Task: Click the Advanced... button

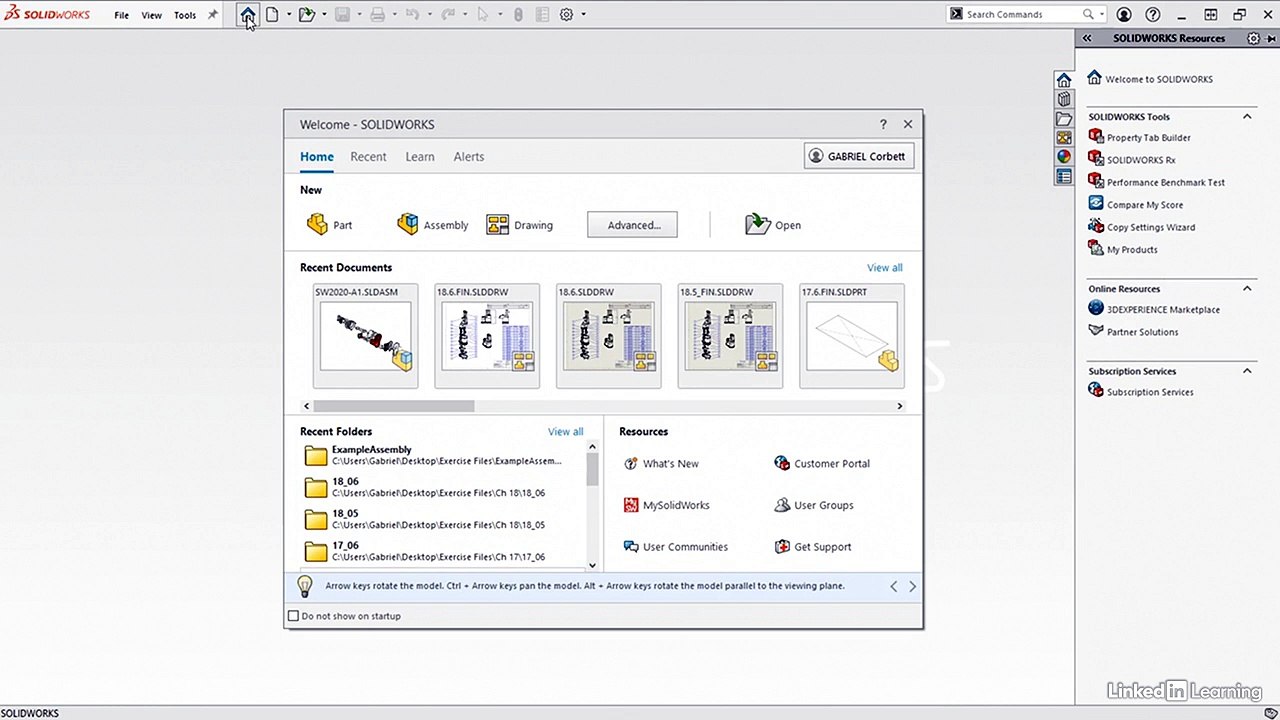Action: (x=632, y=225)
